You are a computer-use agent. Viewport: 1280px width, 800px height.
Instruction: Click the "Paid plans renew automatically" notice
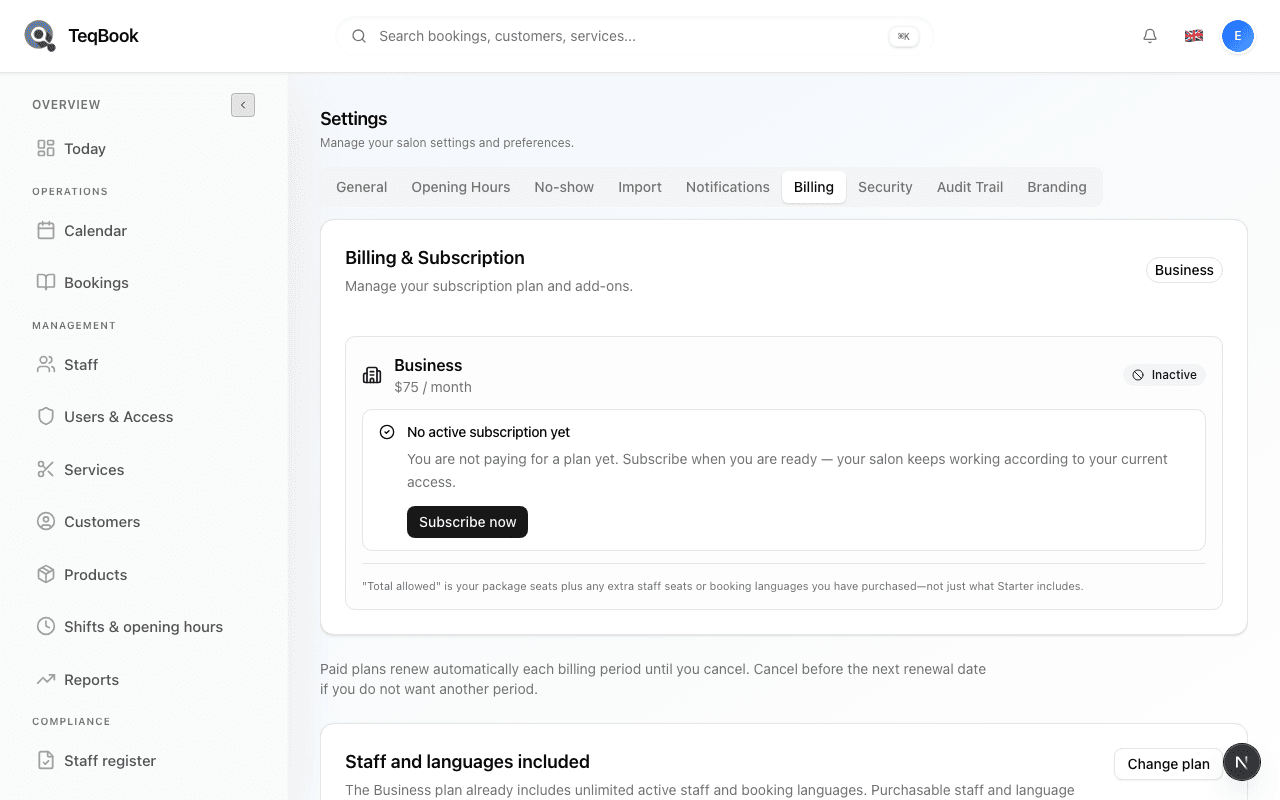653,679
